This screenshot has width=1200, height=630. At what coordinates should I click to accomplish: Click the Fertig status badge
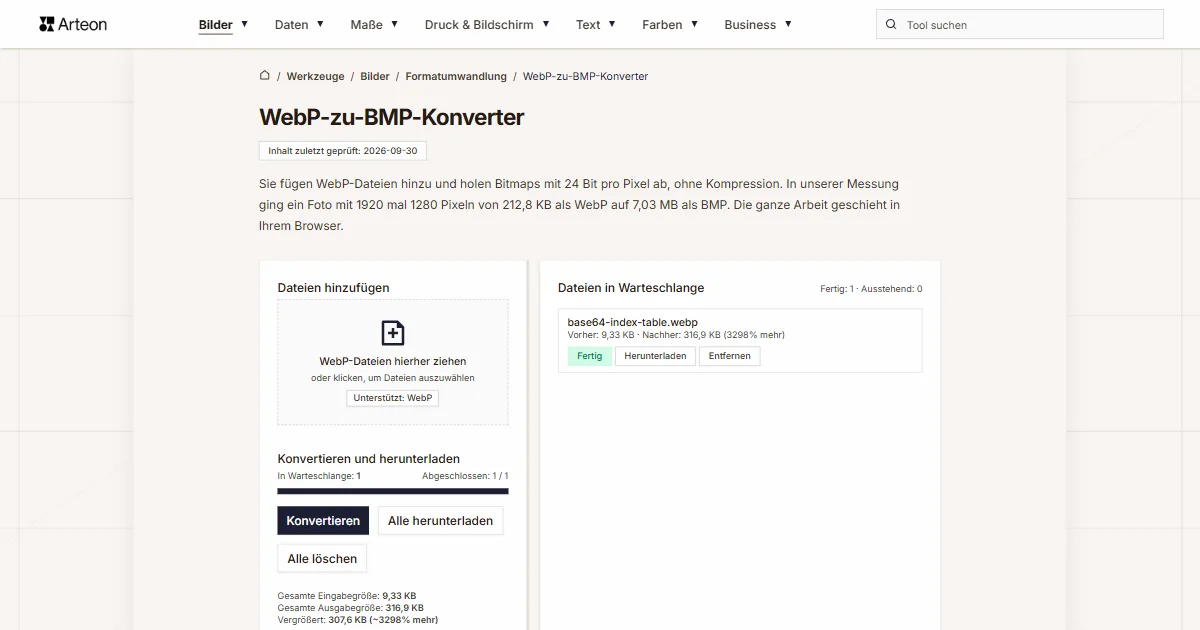point(589,356)
